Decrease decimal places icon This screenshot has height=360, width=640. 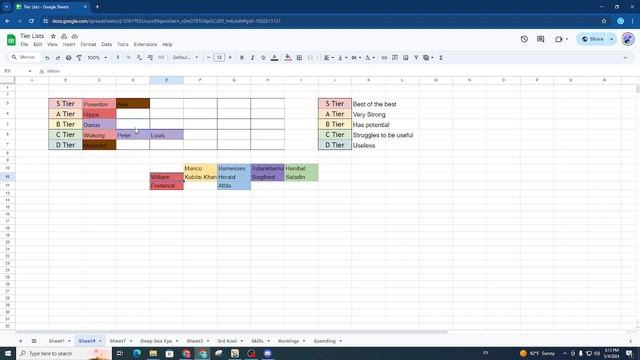(x=139, y=58)
